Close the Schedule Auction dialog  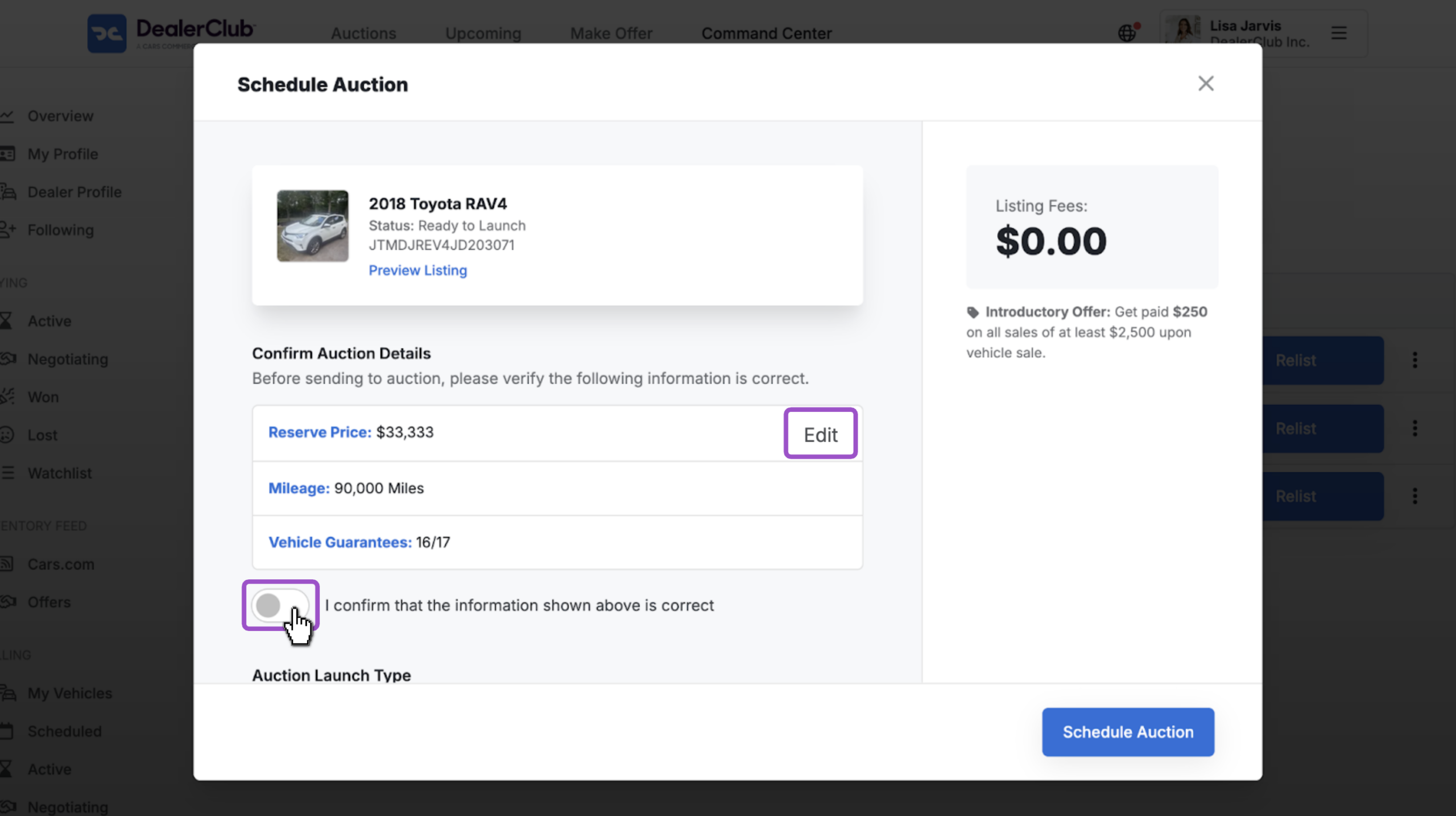point(1206,84)
